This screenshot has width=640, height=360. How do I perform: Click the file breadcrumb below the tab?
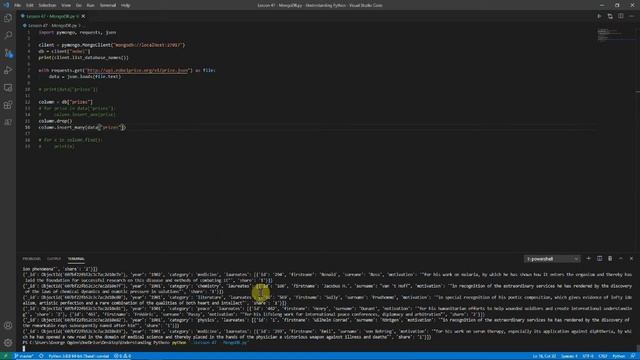click(52, 25)
